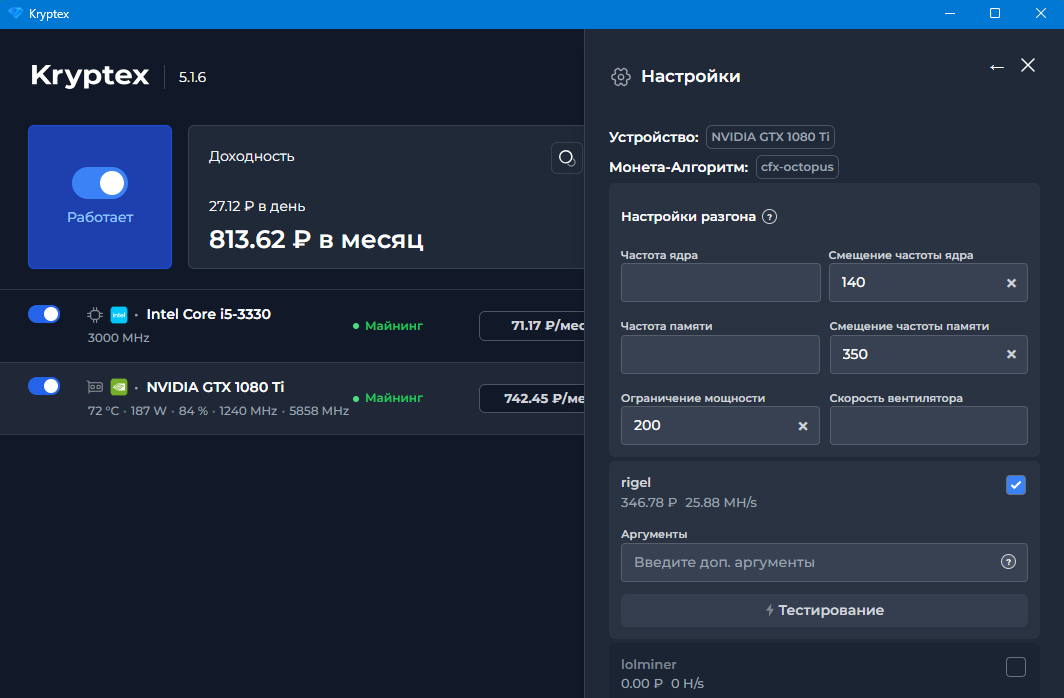Click the overclock settings help question icon
Screen dimensions: 1064x698
(x=769, y=217)
